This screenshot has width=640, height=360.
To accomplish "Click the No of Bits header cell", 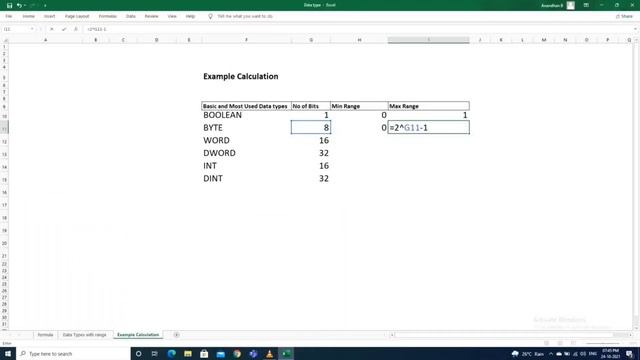I will pyautogui.click(x=311, y=106).
